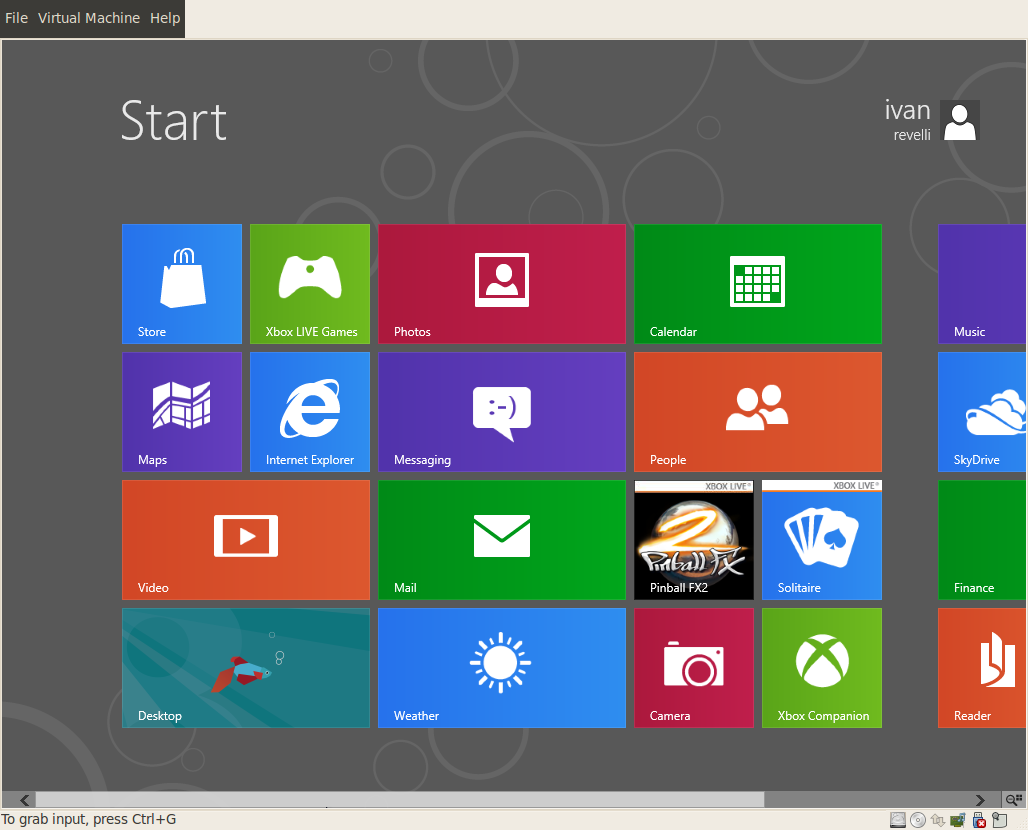1028x830 pixels.
Task: Open the File menu
Action: pos(16,18)
